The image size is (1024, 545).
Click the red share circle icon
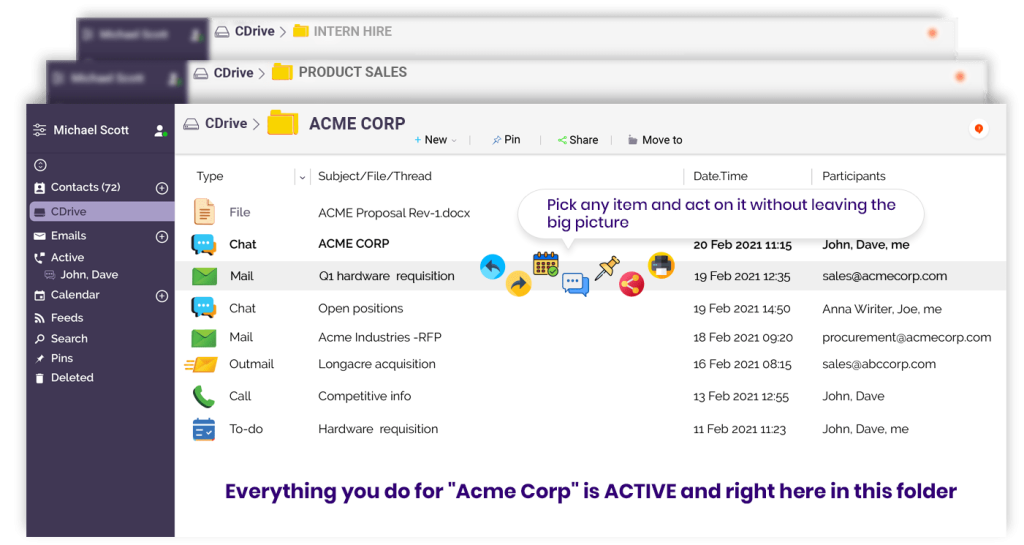point(632,284)
